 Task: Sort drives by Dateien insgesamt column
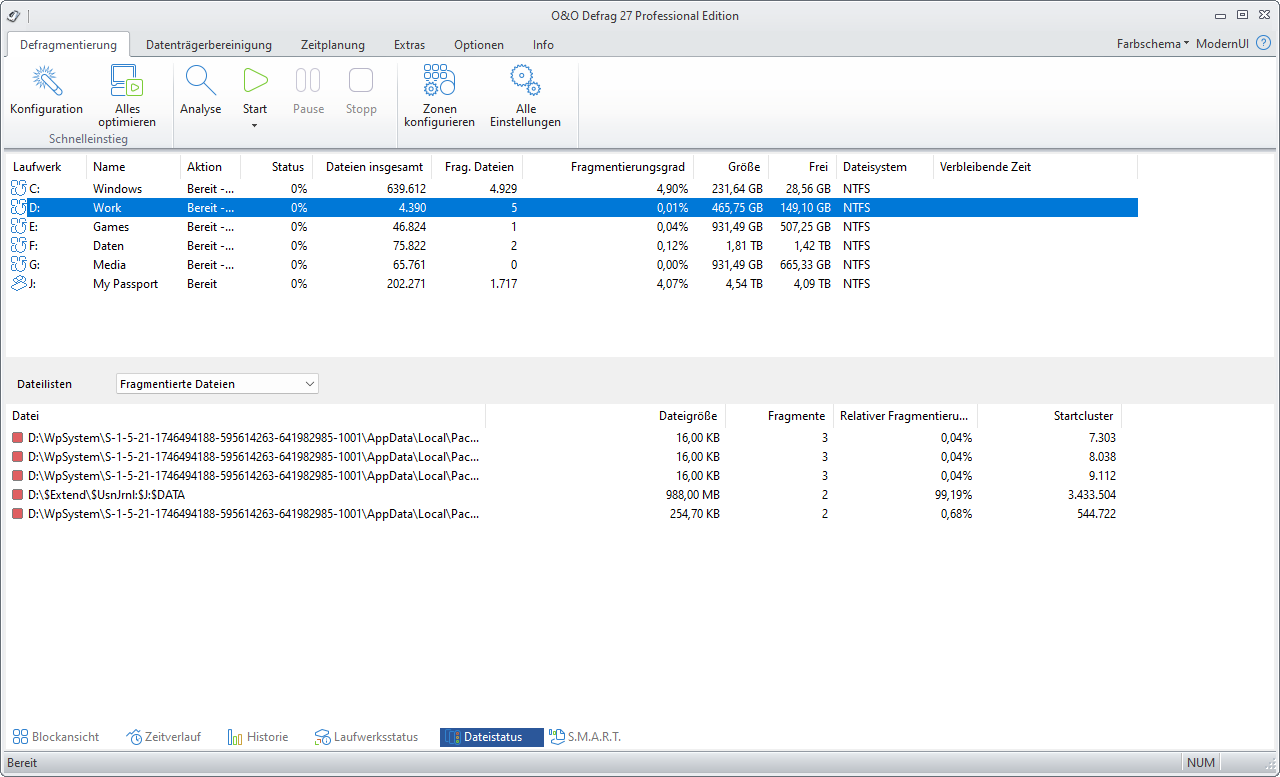(x=373, y=167)
